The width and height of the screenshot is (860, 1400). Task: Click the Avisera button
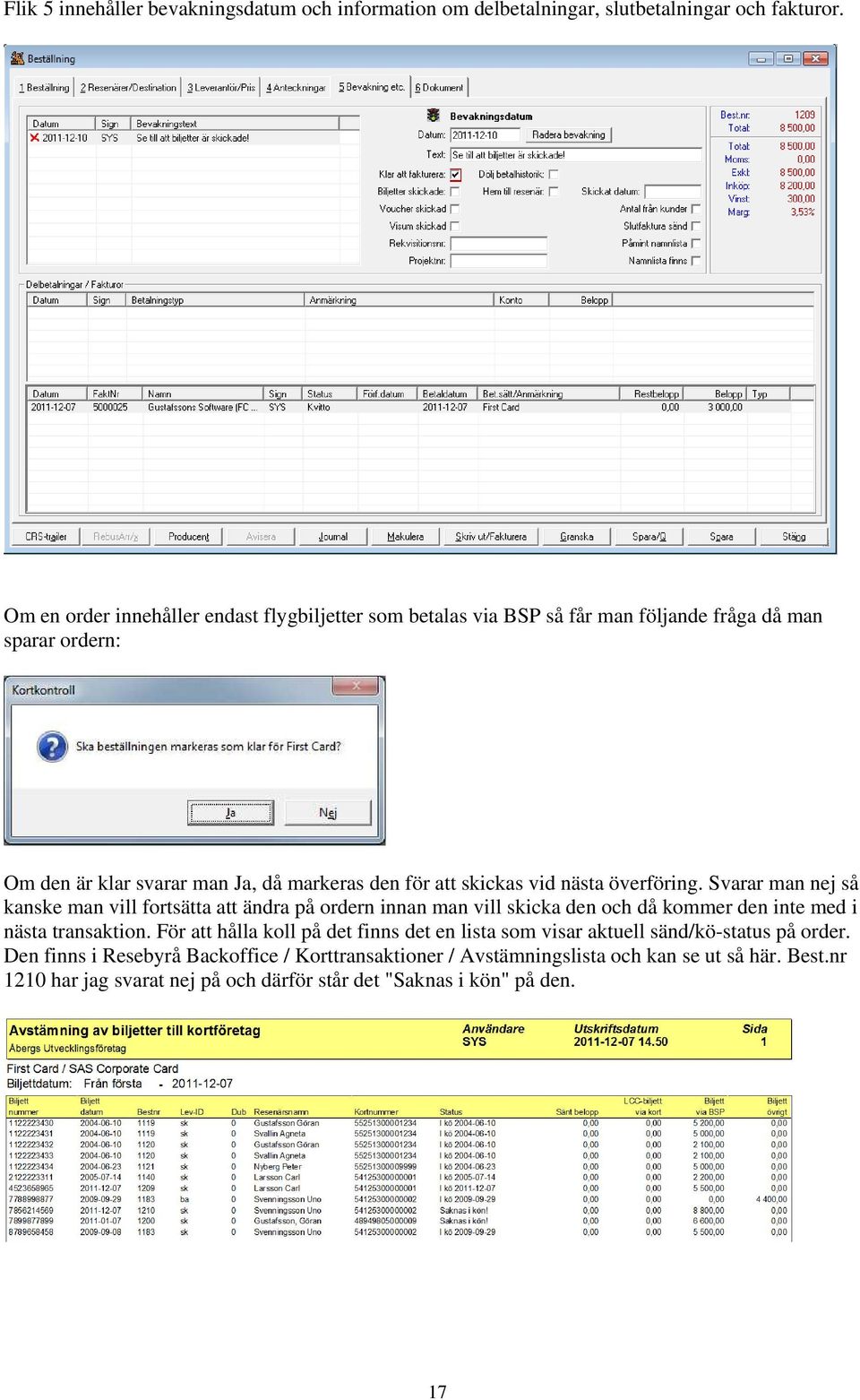261,536
